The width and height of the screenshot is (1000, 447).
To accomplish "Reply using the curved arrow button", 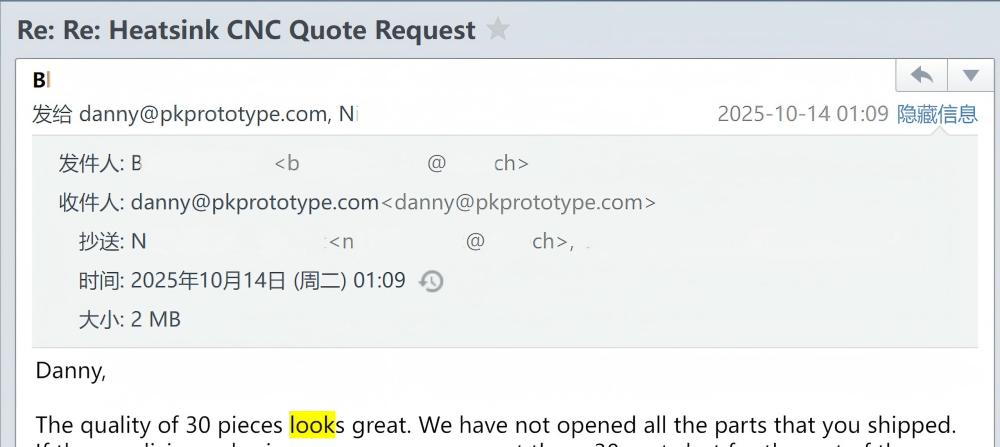I will 922,76.
